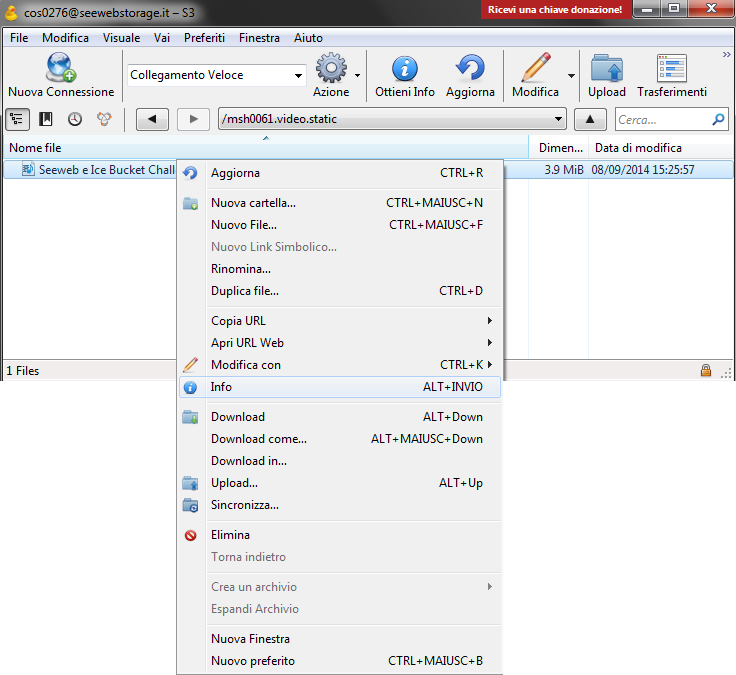Screen dimensions: 736x675
Task: Expand the toolbar overflow chevron
Action: [x=727, y=54]
